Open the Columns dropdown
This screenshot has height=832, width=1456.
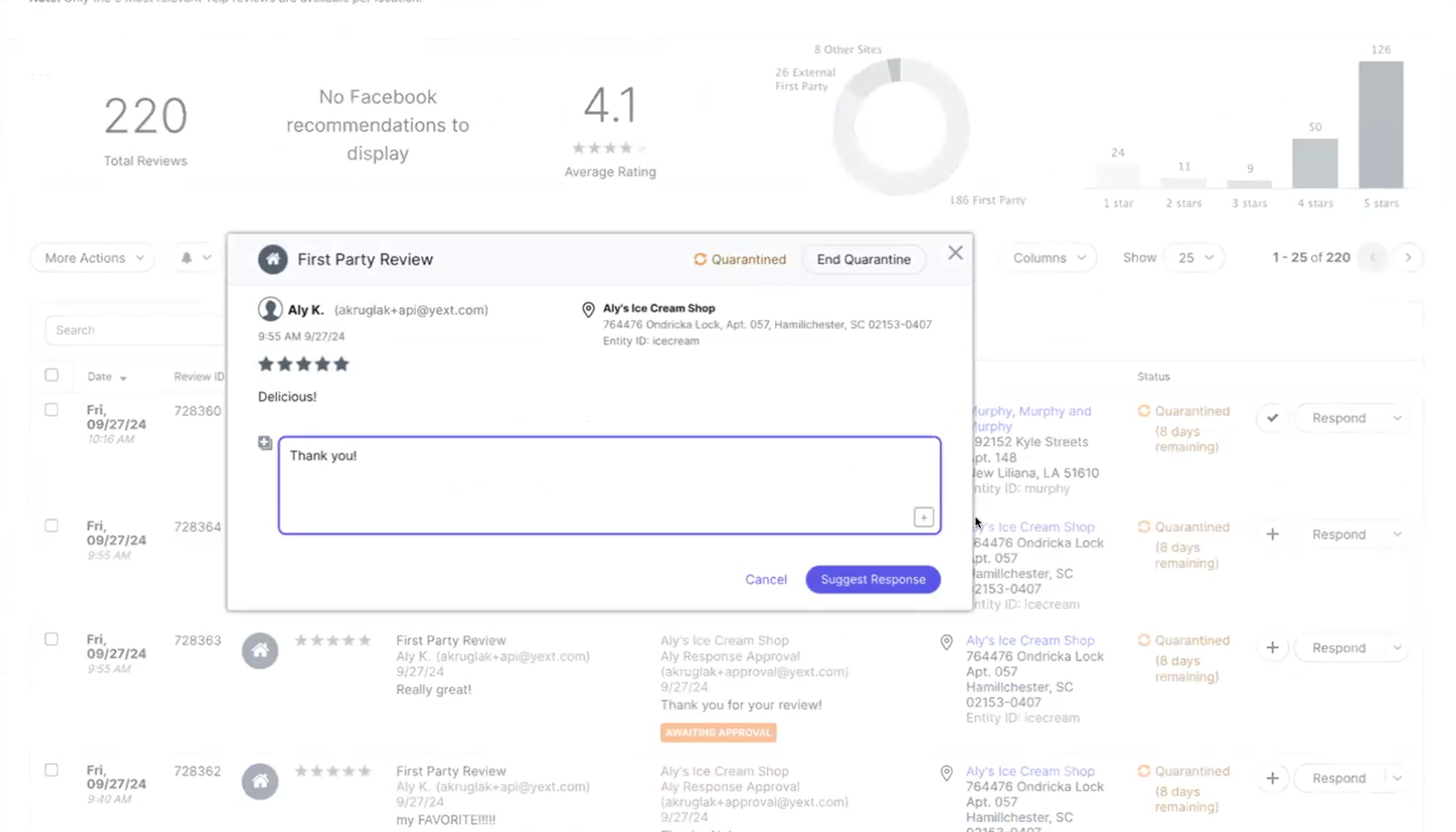[x=1046, y=258]
